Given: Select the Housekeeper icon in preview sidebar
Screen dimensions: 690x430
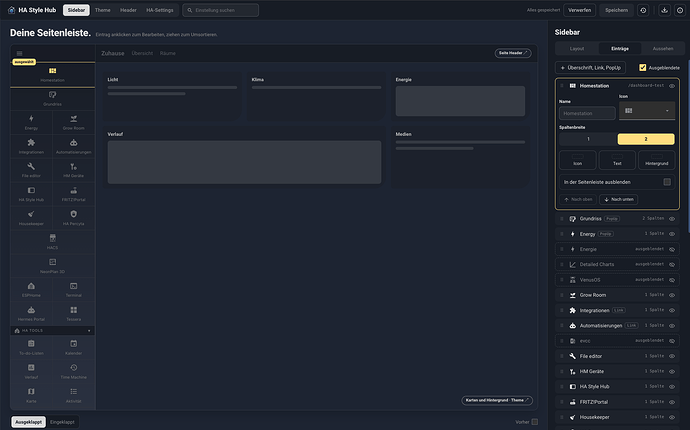Looking at the screenshot, I should click(x=31, y=214).
